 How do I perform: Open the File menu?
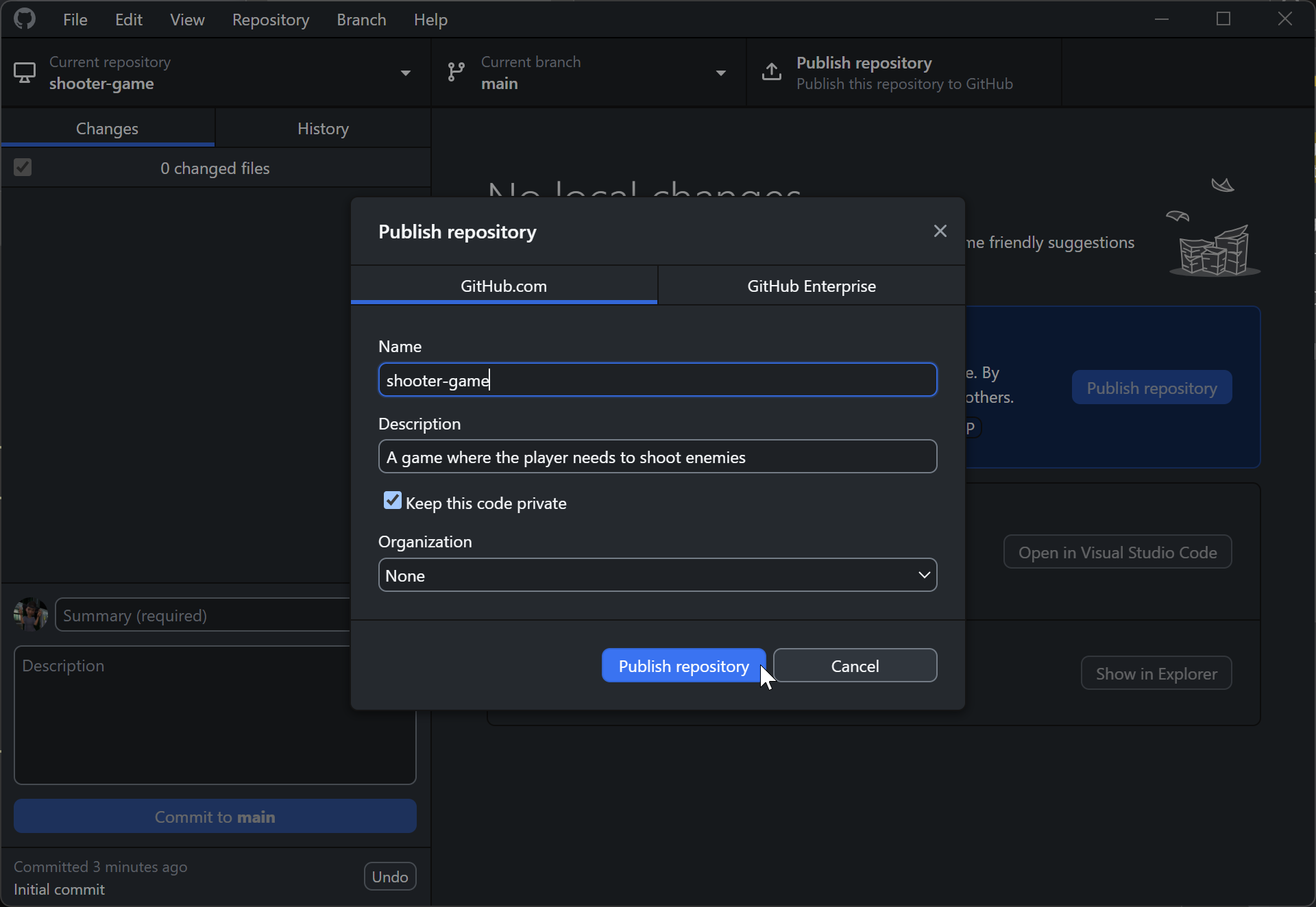[75, 19]
